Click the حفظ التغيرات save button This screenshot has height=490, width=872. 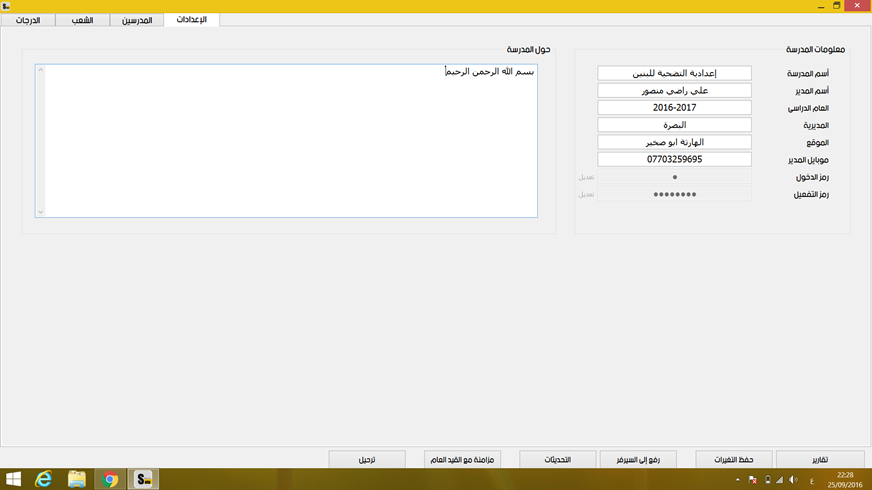tap(733, 459)
